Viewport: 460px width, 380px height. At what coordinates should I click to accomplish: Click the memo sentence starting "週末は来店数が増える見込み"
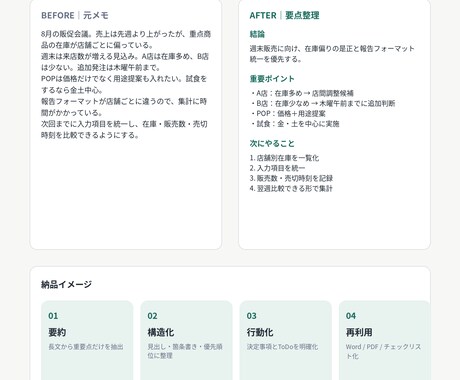coord(125,62)
